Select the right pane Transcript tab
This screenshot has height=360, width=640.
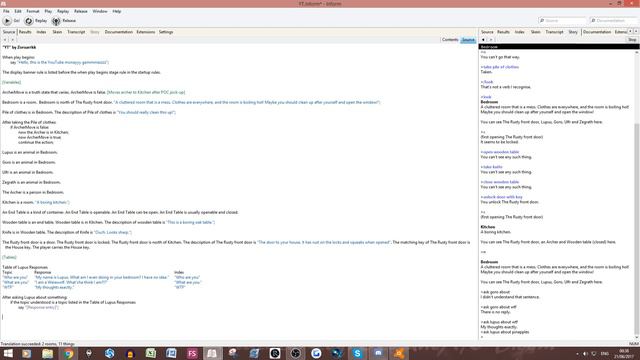pyautogui.click(x=554, y=32)
